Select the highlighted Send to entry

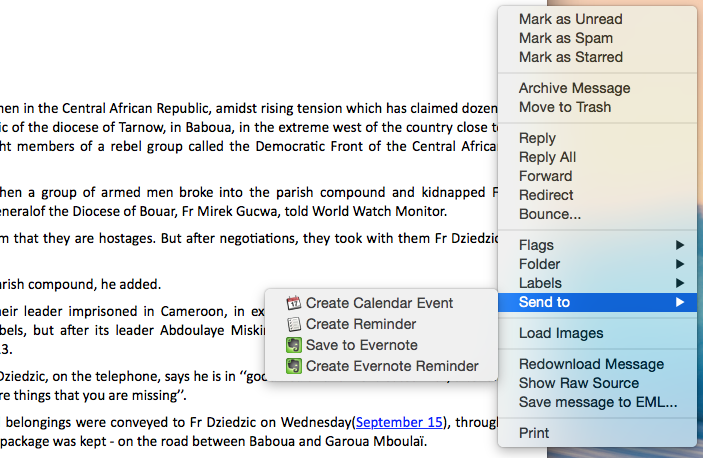point(597,302)
